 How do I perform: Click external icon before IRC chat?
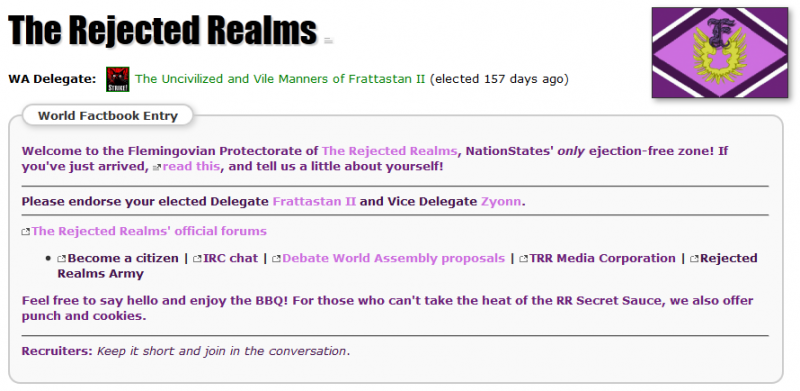click(x=197, y=259)
